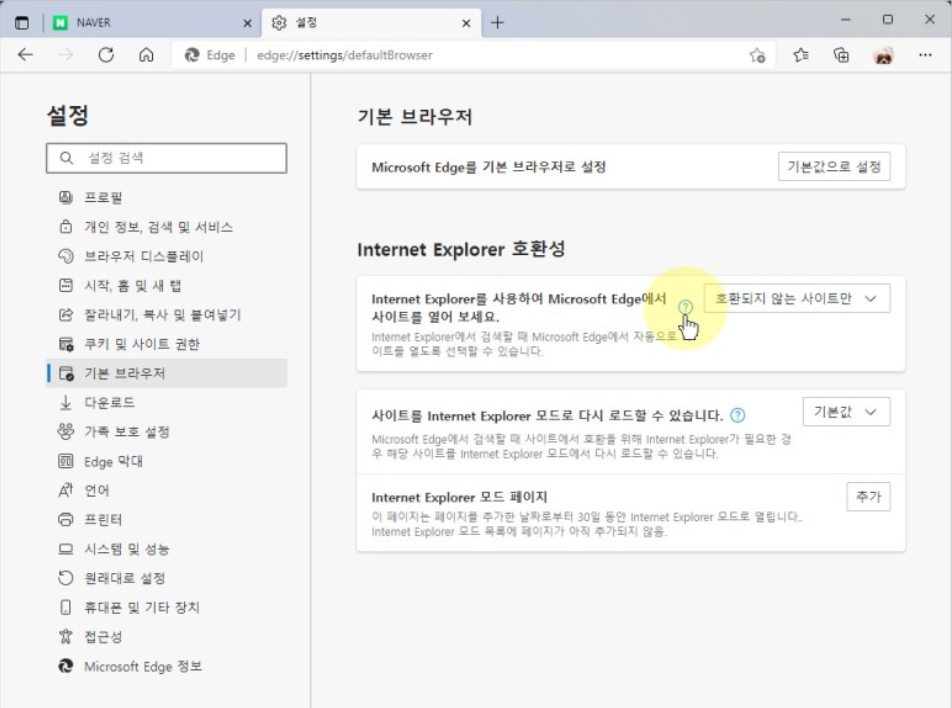Click the 기본 브라우저 heading text
The image size is (952, 708).
tap(415, 117)
